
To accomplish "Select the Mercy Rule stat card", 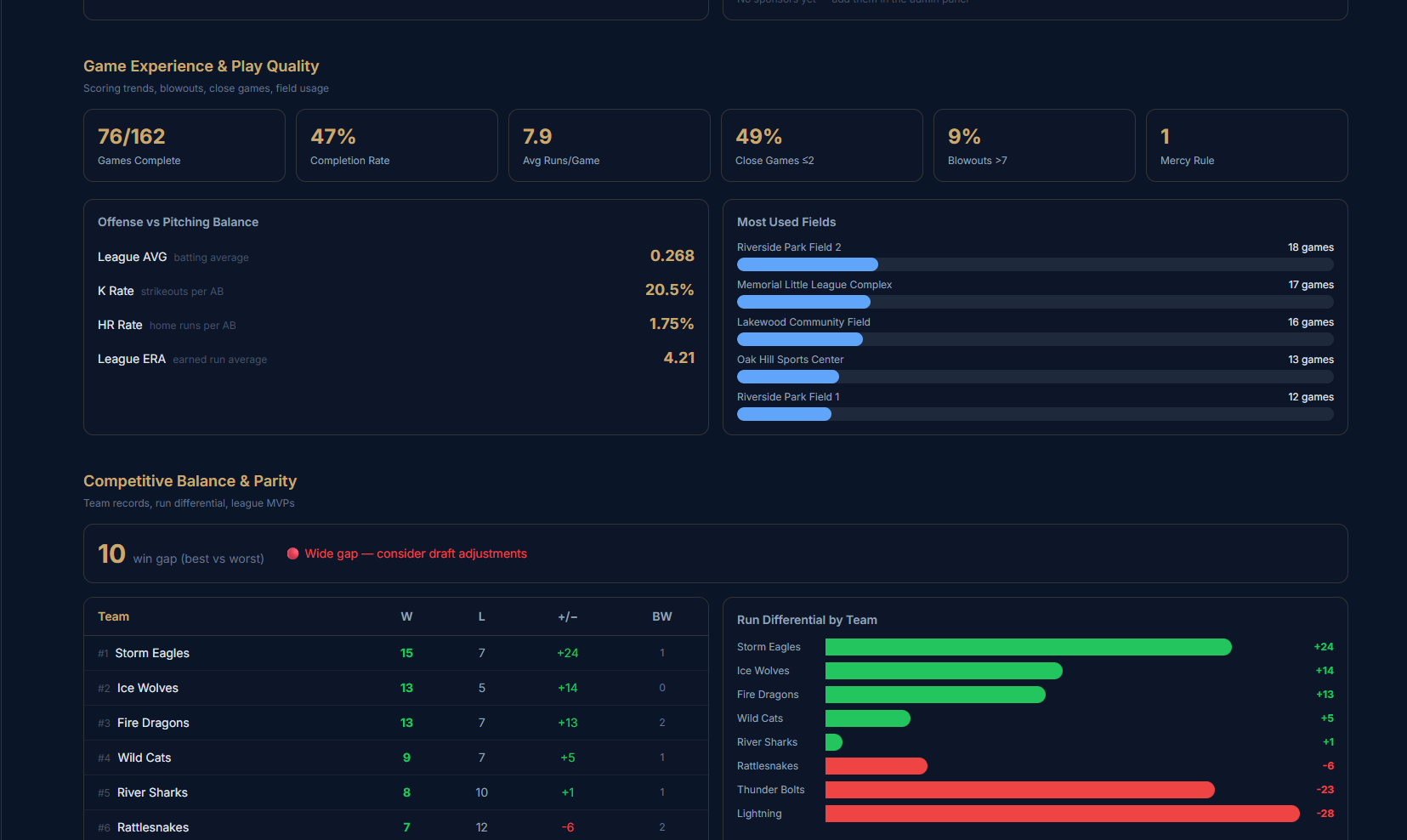I will (x=1246, y=145).
